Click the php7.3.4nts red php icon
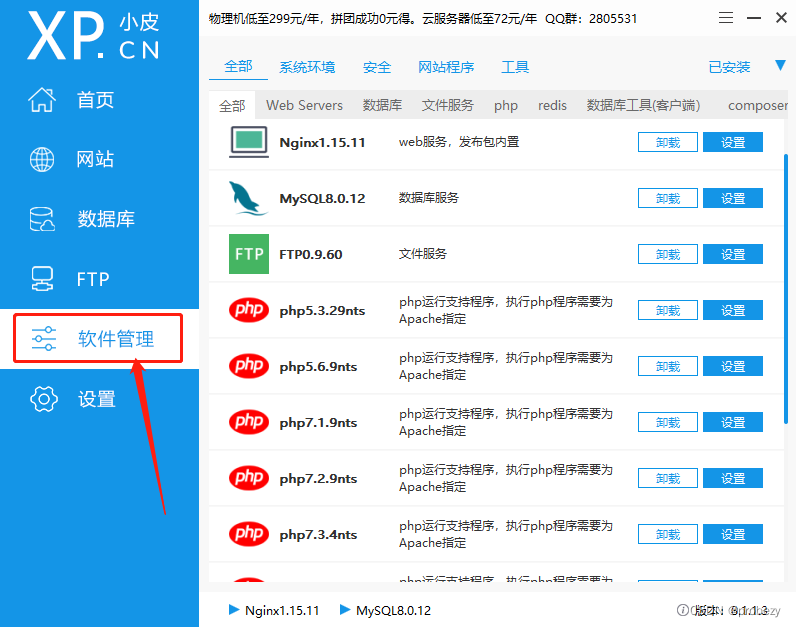This screenshot has height=627, width=796. (249, 534)
